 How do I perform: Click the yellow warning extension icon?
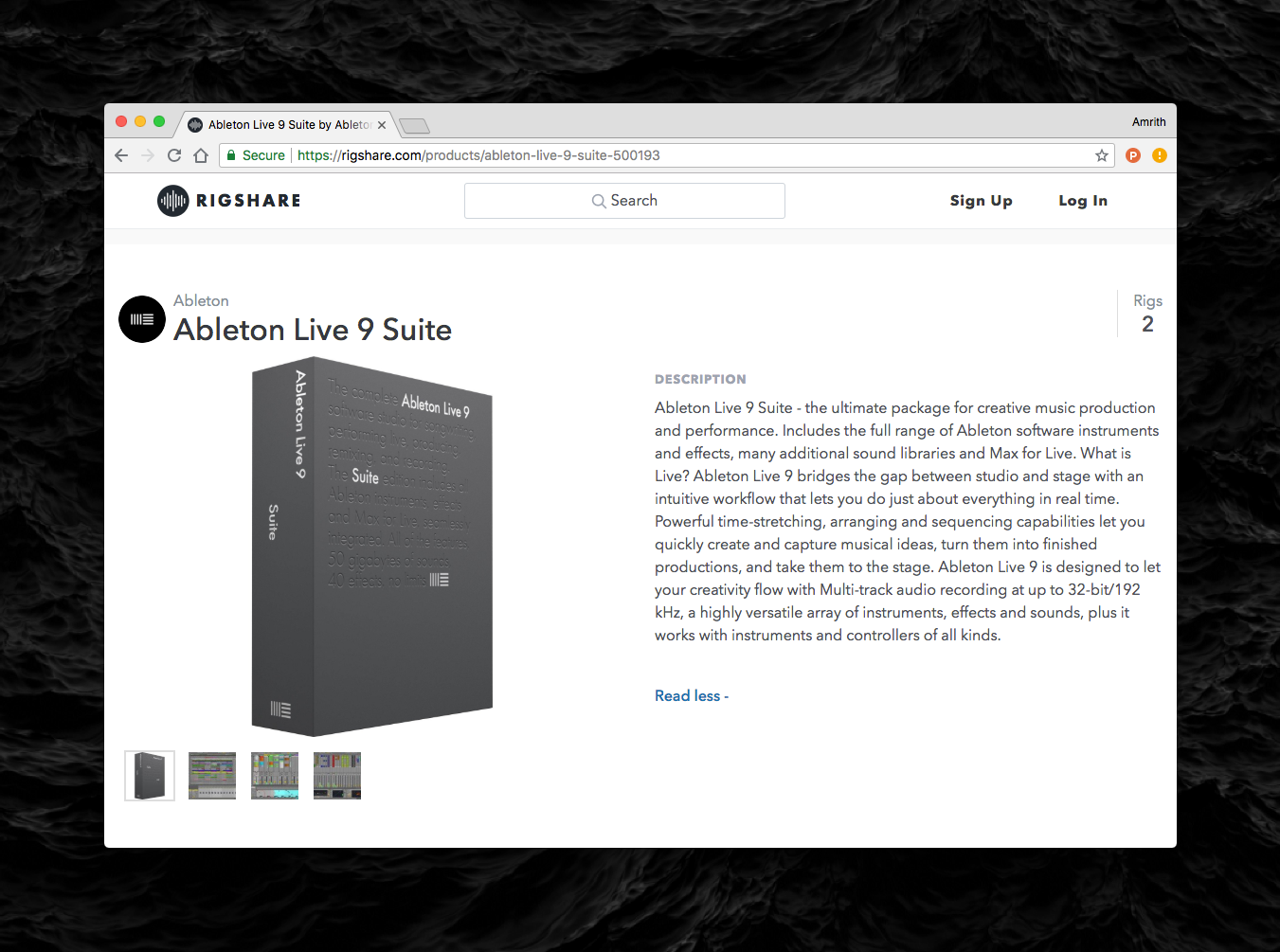pos(1160,155)
